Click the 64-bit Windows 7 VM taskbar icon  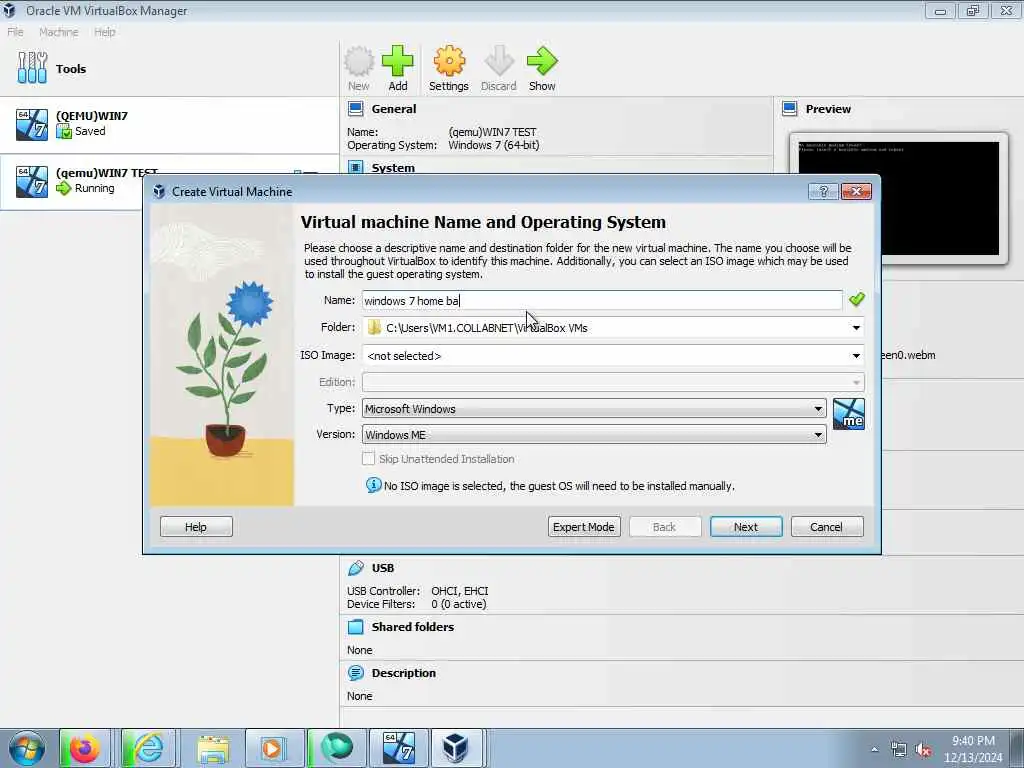point(399,748)
